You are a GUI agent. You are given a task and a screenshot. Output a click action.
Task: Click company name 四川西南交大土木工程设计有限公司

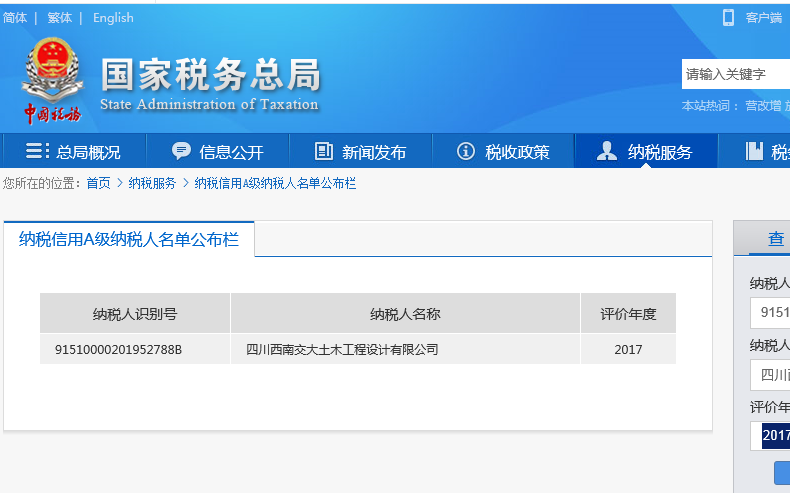tap(342, 349)
